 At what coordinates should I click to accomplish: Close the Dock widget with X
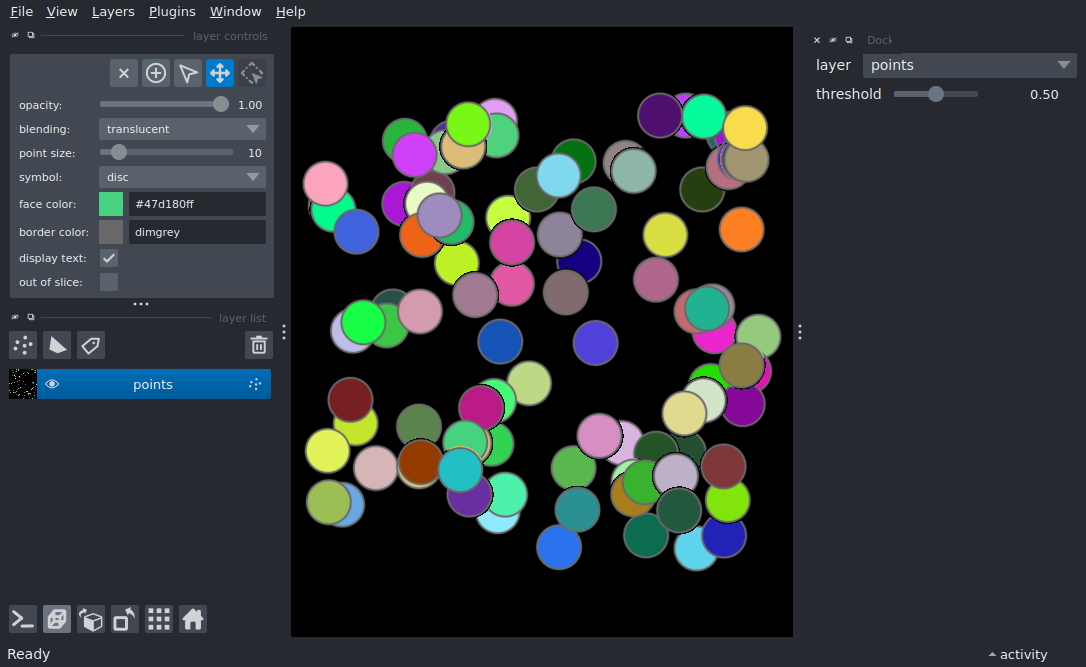click(817, 40)
